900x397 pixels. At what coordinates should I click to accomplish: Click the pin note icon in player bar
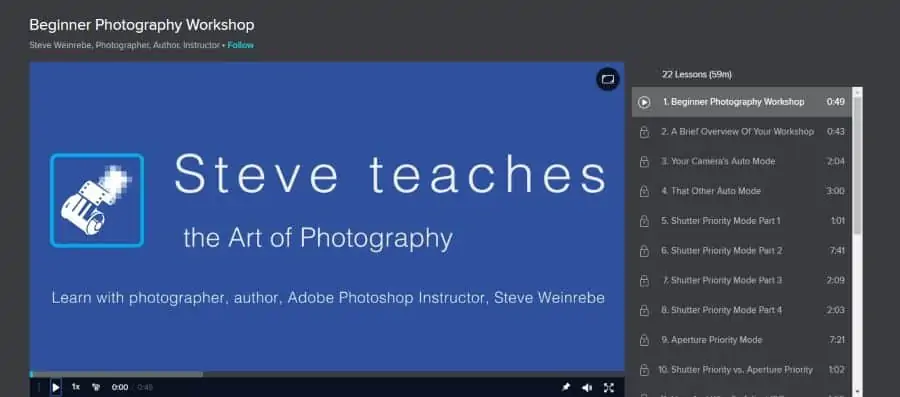[565, 387]
